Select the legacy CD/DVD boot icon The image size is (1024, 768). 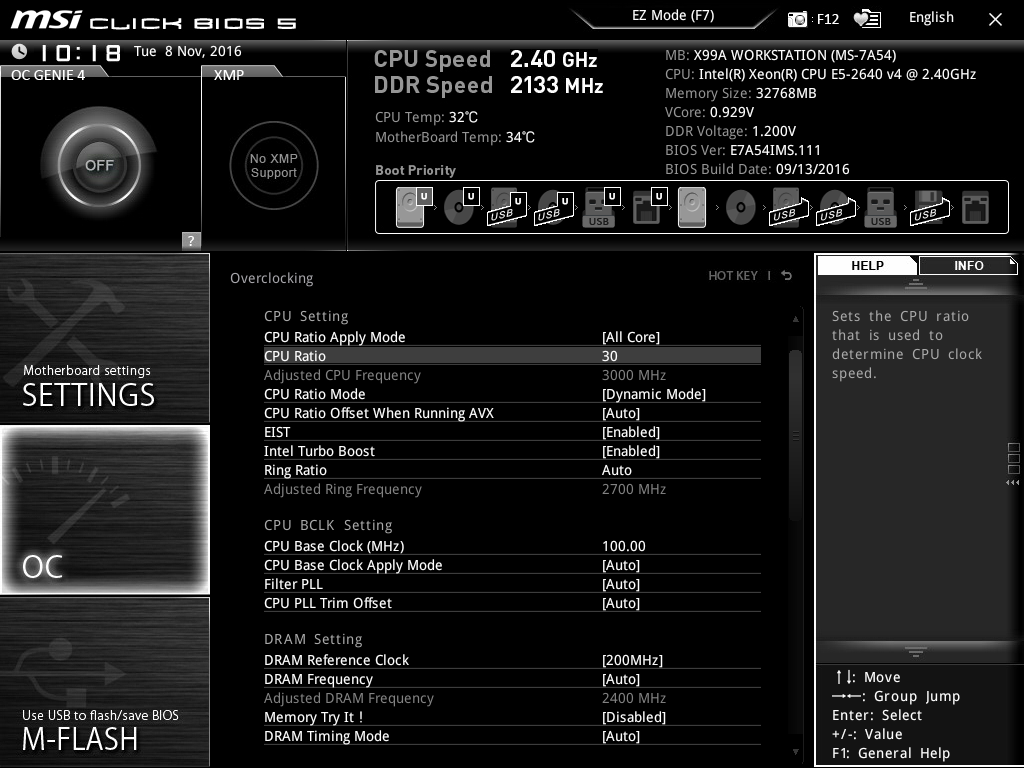[x=740, y=208]
